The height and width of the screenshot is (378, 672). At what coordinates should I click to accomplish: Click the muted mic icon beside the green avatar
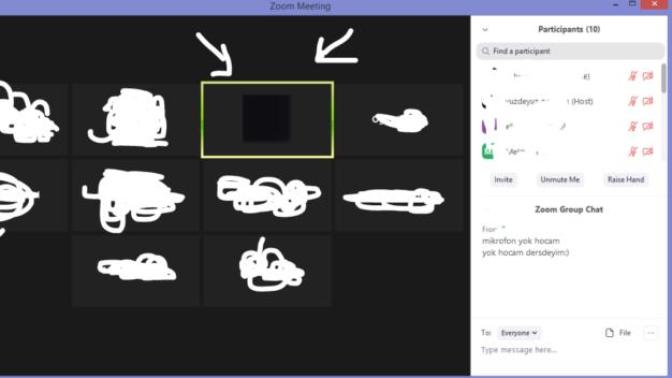point(633,151)
